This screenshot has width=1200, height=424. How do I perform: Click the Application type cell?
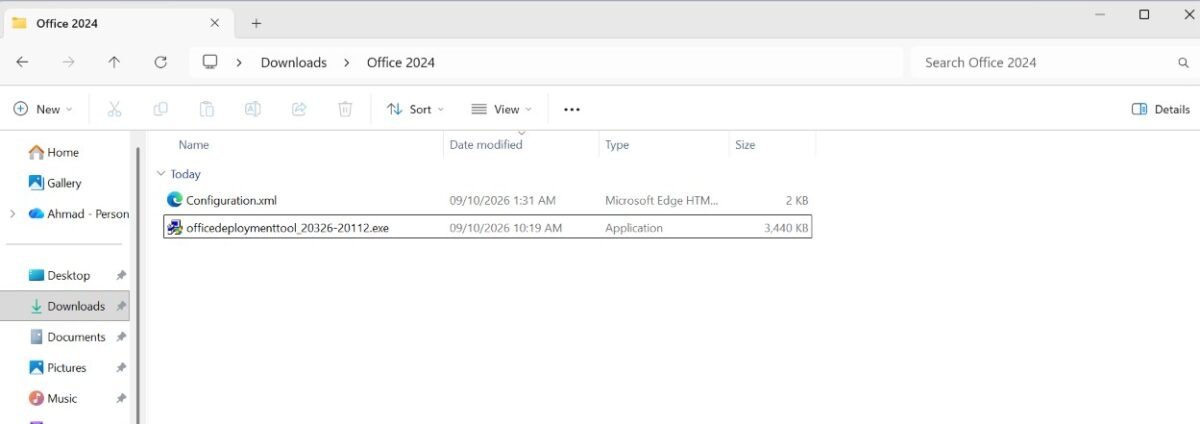pyautogui.click(x=634, y=228)
